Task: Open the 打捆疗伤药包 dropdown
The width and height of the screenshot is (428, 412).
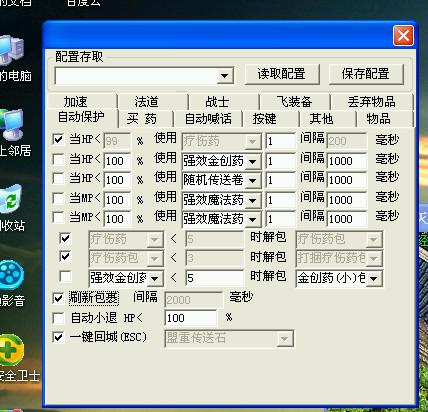Action: pyautogui.click(x=374, y=258)
